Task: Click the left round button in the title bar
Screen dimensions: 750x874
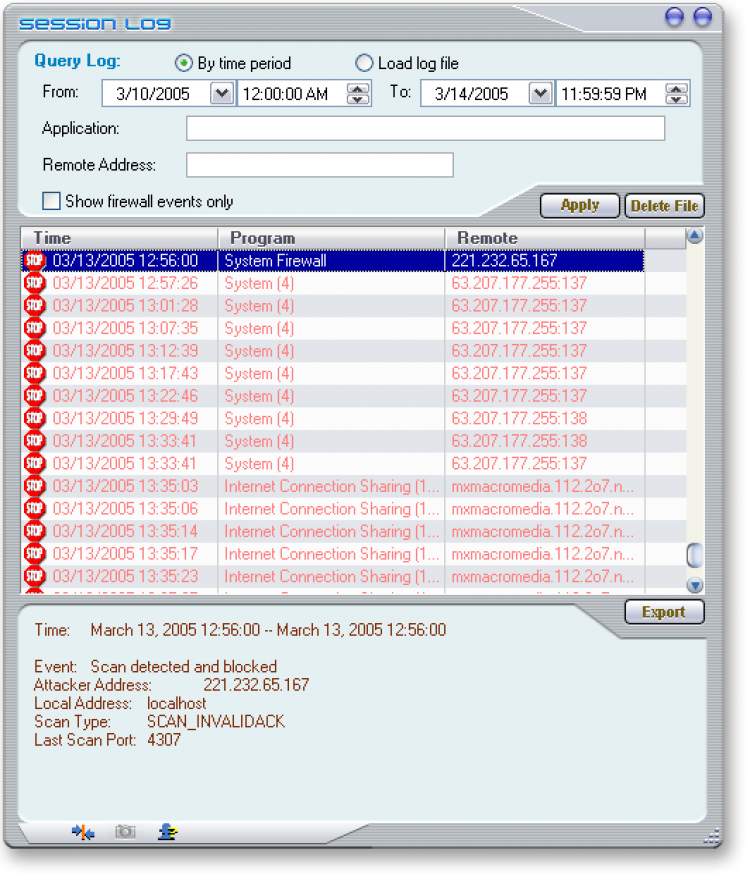Action: click(675, 17)
